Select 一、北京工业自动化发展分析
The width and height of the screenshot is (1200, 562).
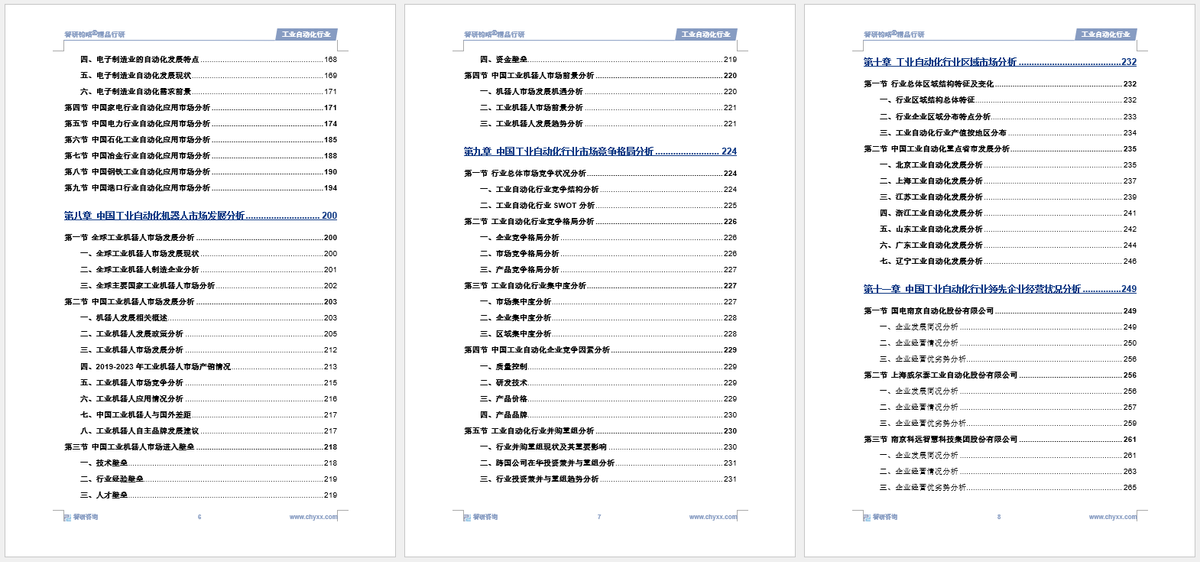(x=1008, y=164)
